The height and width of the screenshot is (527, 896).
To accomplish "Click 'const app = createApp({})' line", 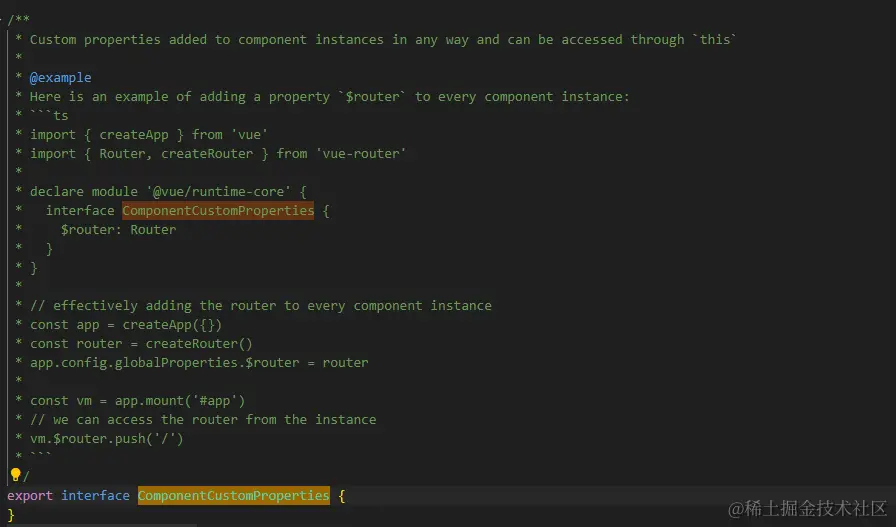I will (x=126, y=325).
